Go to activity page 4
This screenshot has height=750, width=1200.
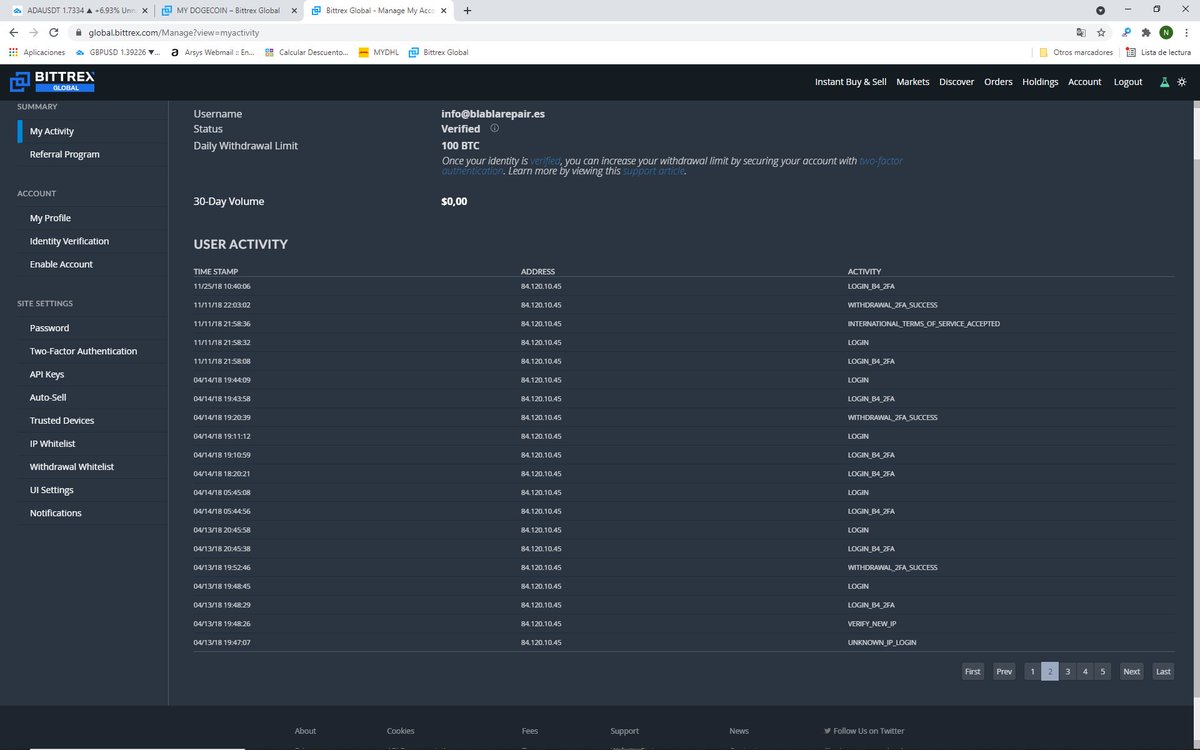pos(1085,672)
